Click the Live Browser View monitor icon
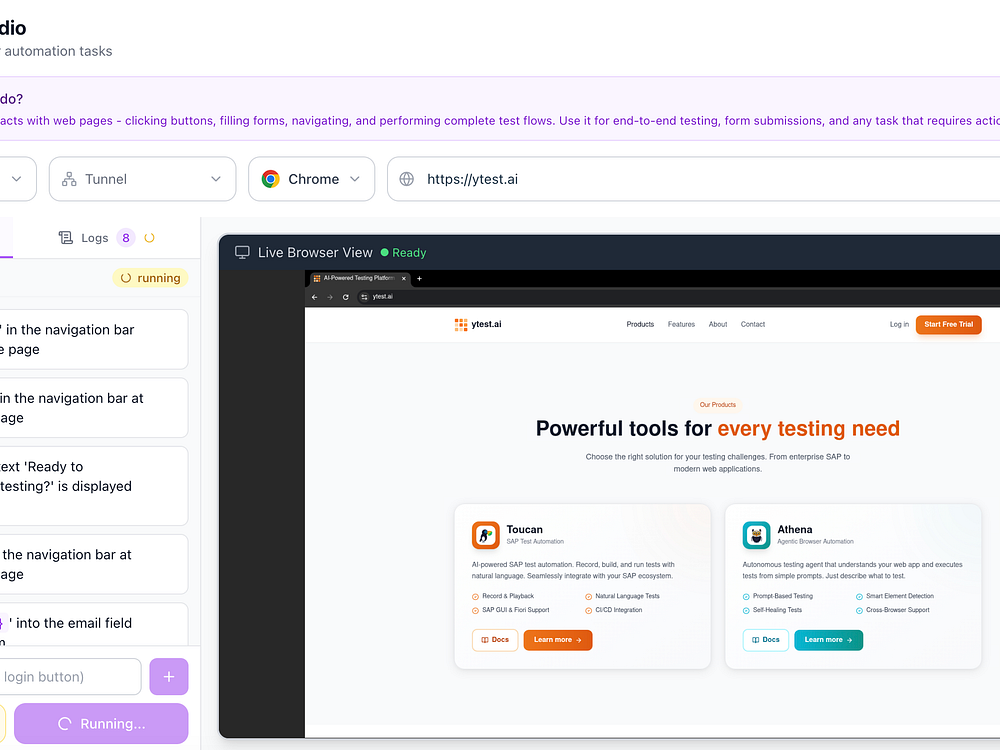Viewport: 1000px width, 750px height. pyautogui.click(x=242, y=253)
